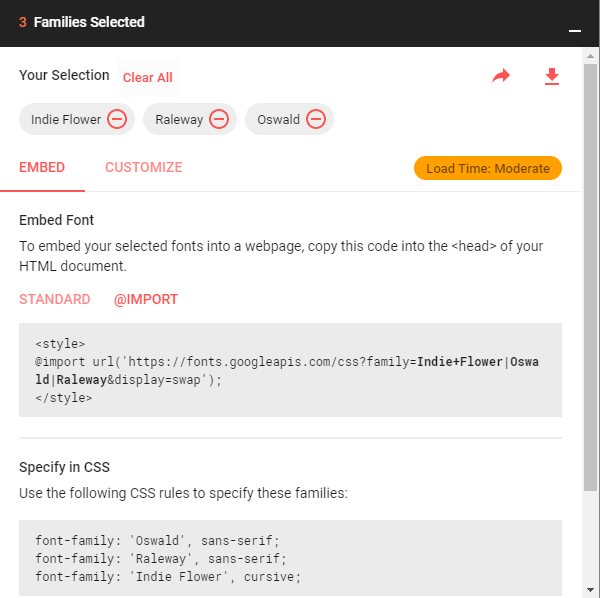Viewport: 600px width, 598px height.
Task: Click the vertical scrollbar thumb
Action: click(590, 277)
